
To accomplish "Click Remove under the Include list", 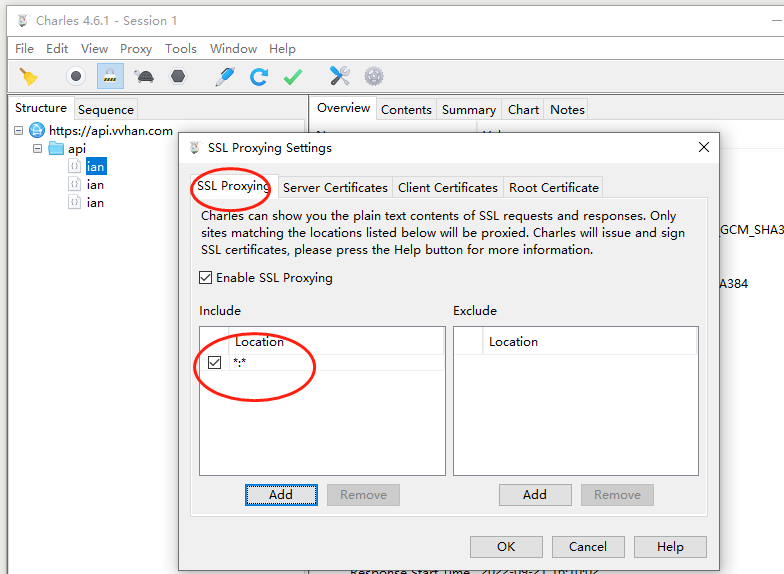I will pos(364,494).
